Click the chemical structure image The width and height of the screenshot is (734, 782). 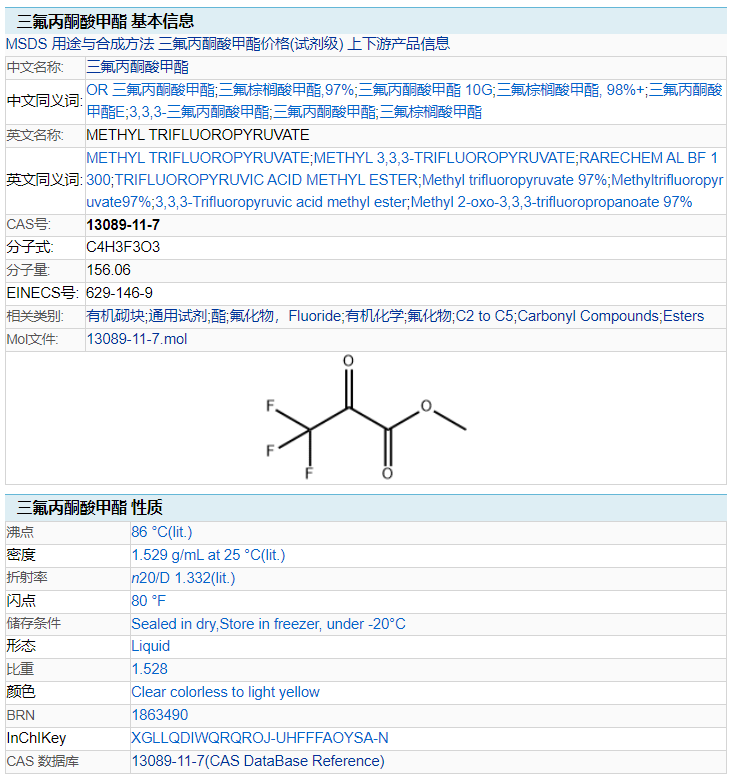pos(366,418)
